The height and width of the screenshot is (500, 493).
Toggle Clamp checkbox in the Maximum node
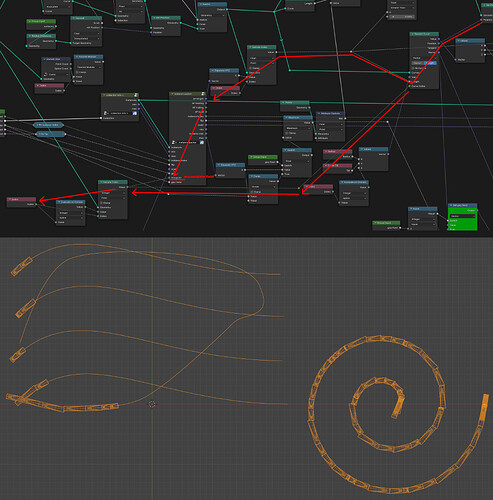coord(287,133)
